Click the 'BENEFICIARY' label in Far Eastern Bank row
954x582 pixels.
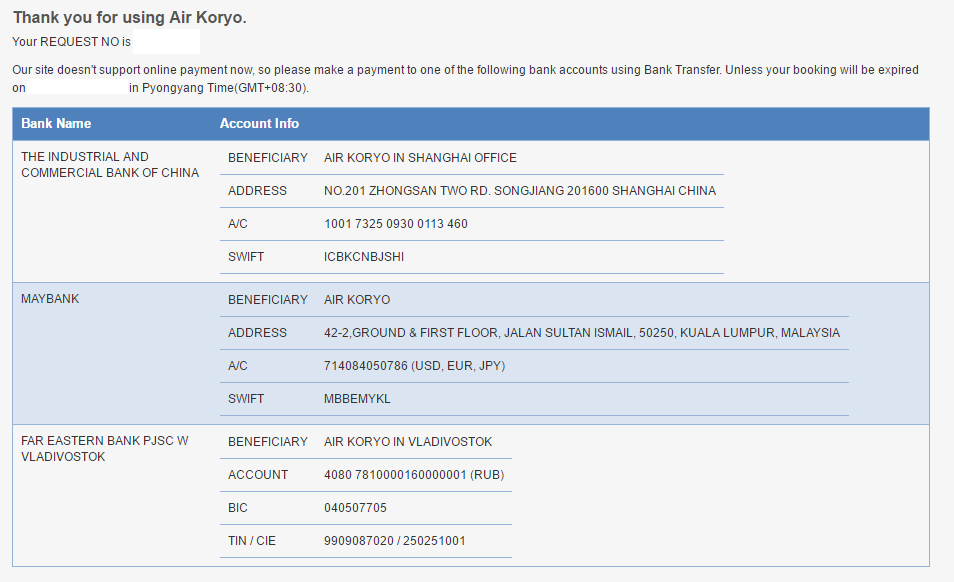268,442
